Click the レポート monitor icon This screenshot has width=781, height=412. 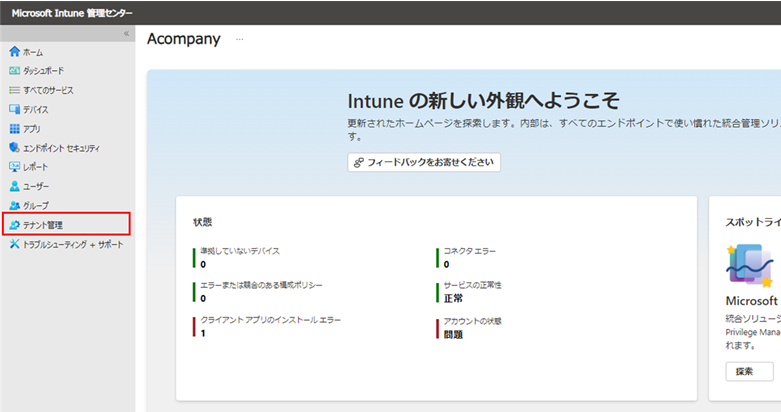[14, 167]
